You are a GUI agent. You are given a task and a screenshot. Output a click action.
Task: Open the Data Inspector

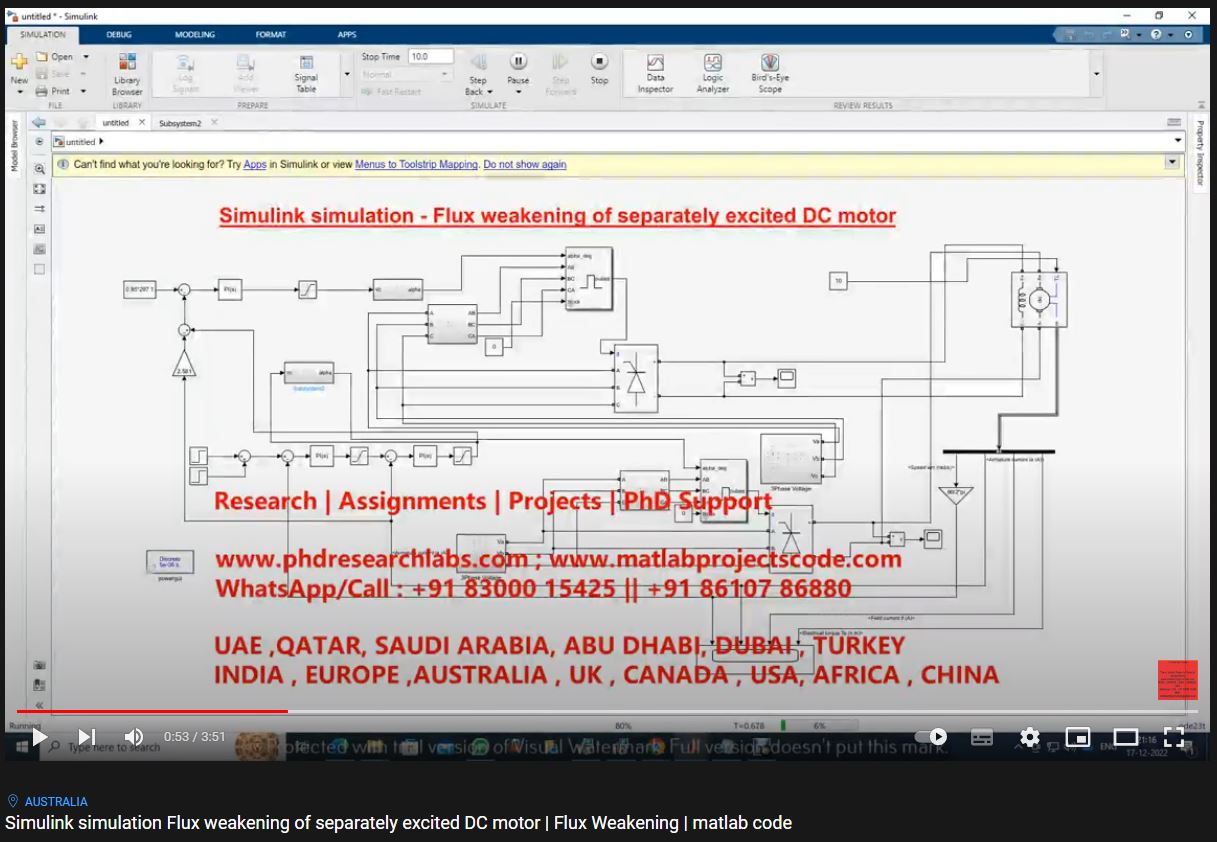(x=655, y=74)
